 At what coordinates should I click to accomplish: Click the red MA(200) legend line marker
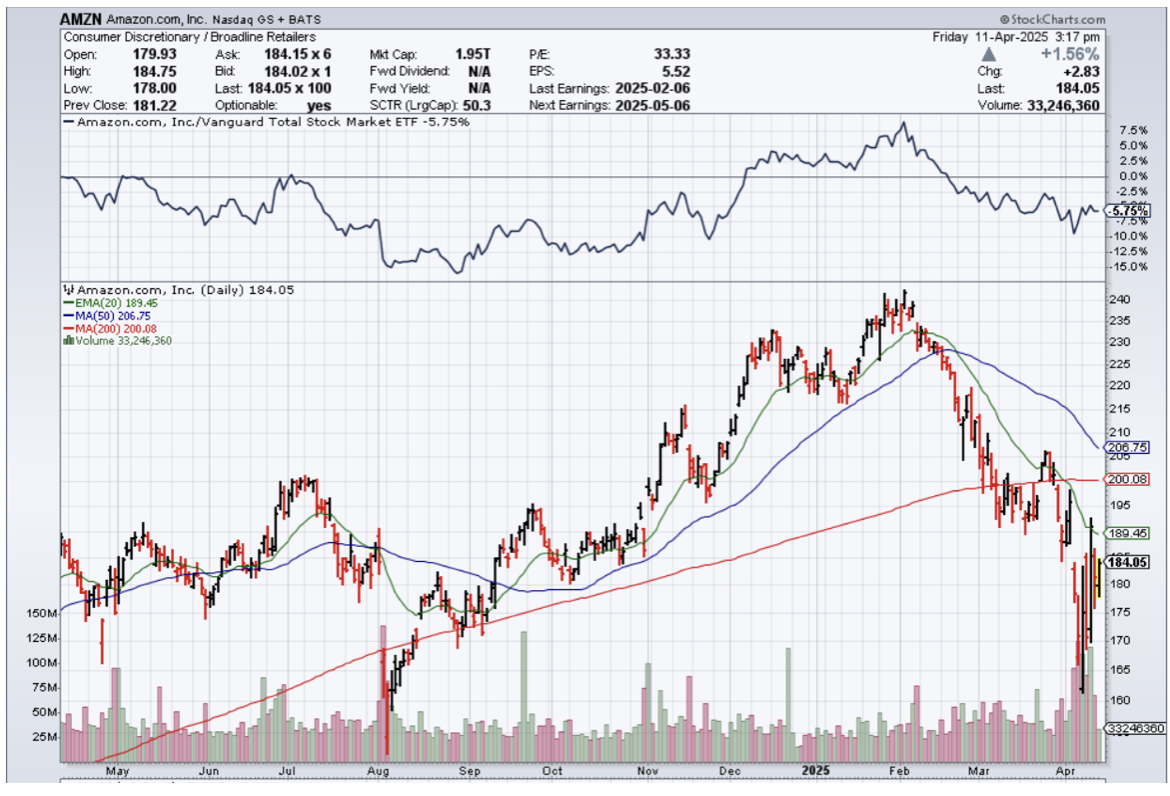pyautogui.click(x=66, y=328)
